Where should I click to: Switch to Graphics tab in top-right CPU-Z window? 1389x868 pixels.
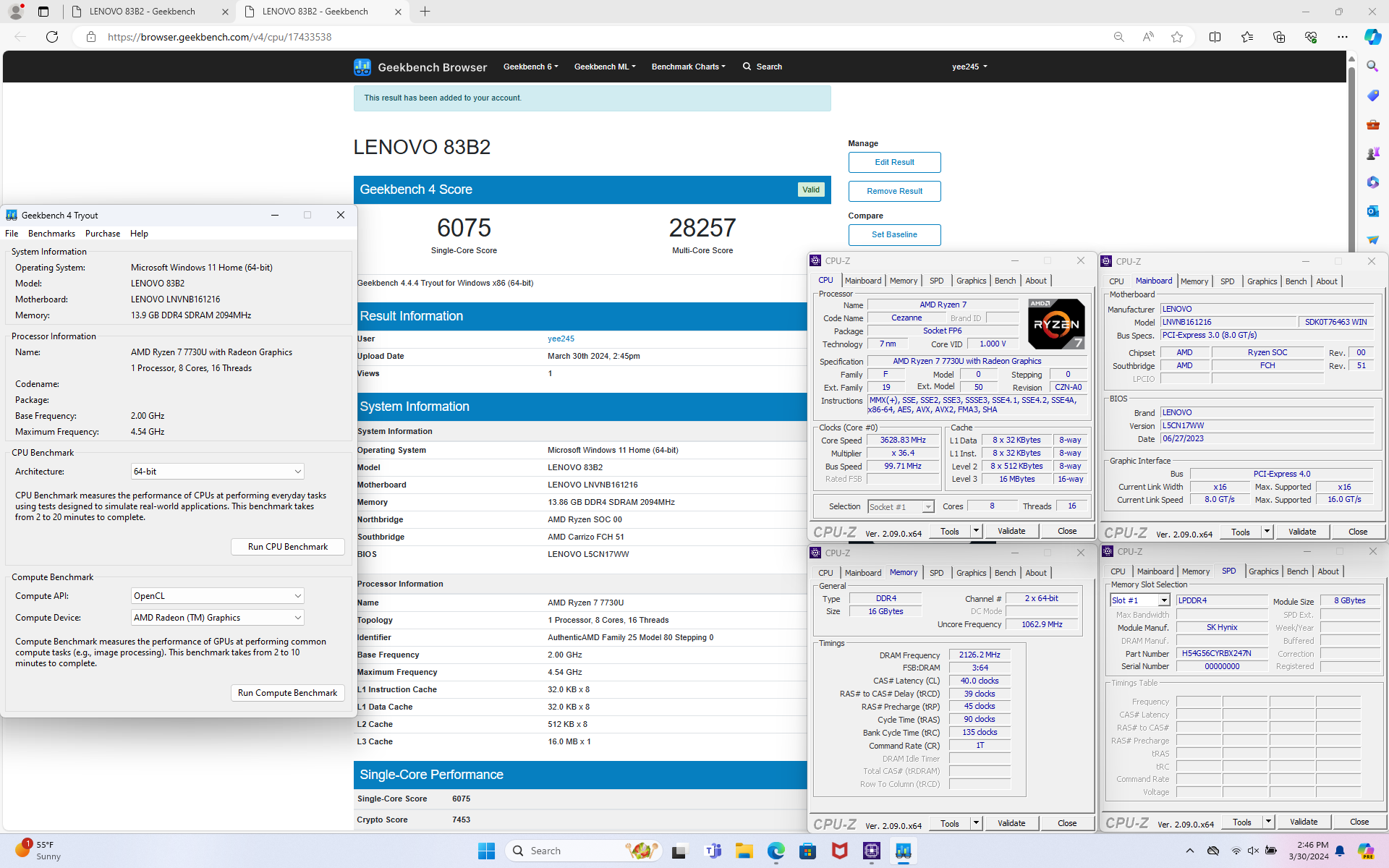point(1262,281)
